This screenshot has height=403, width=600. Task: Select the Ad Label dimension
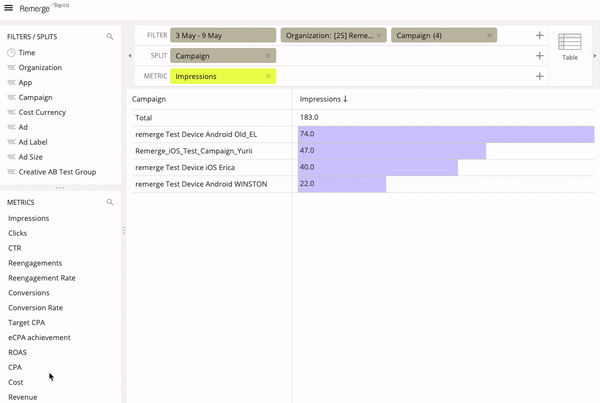pos(33,142)
